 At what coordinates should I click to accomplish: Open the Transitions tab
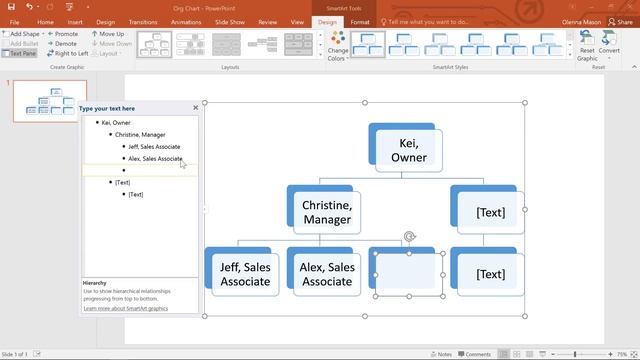[143, 22]
